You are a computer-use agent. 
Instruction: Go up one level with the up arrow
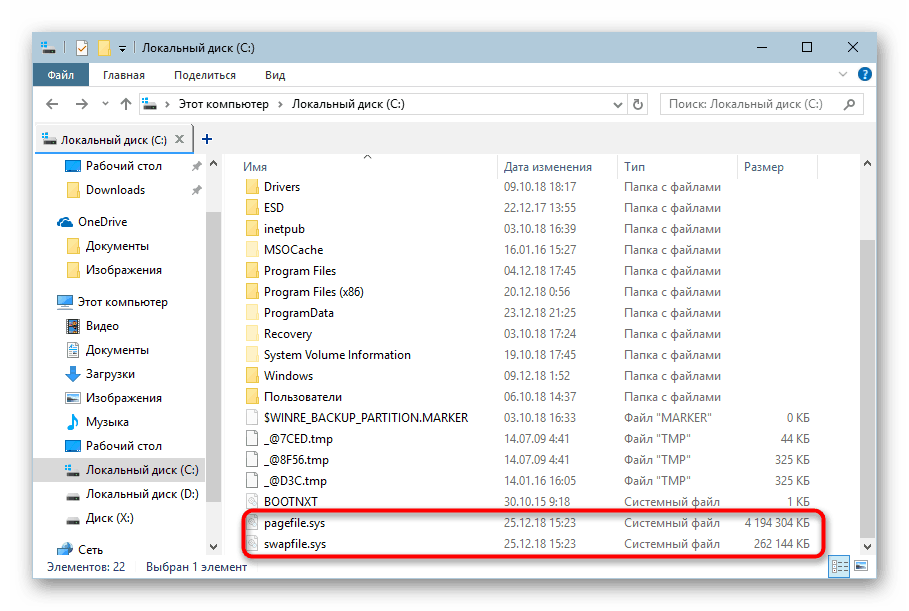[126, 104]
